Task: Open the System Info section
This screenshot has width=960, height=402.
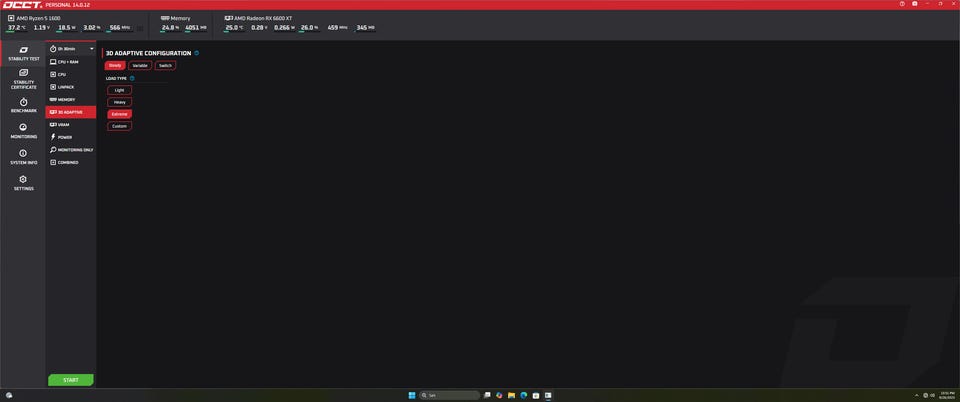Action: pyautogui.click(x=23, y=157)
